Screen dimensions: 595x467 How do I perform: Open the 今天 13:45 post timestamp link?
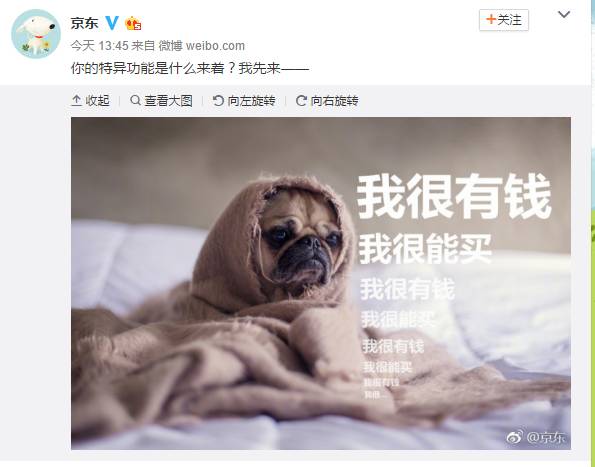pos(100,46)
